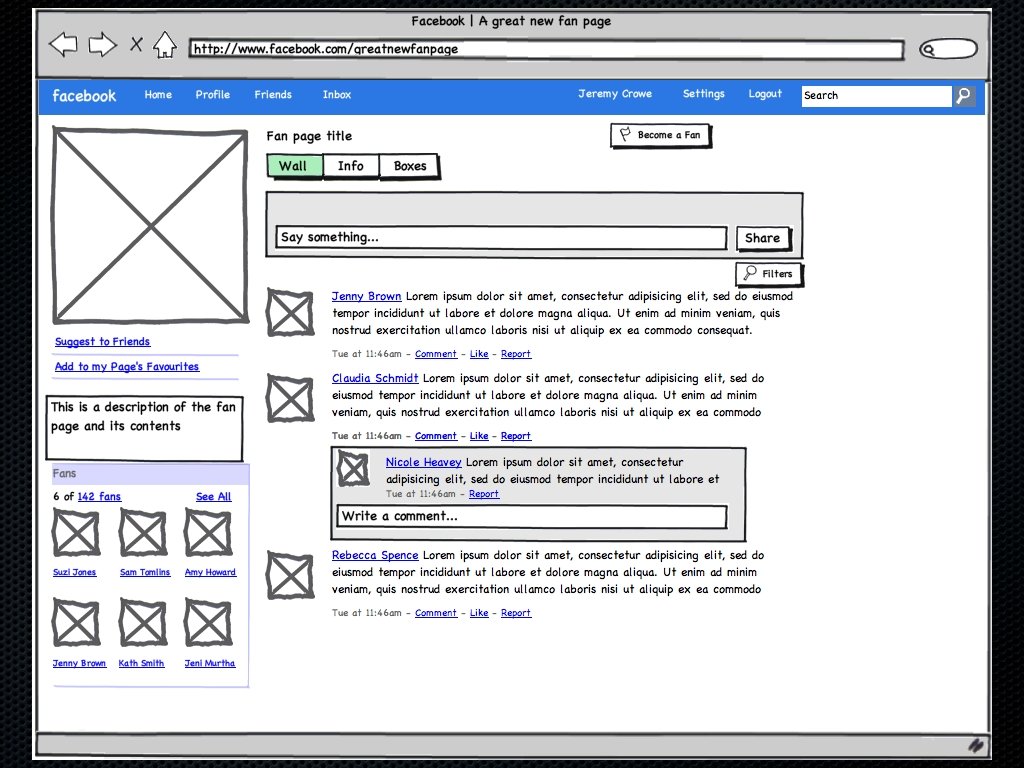Click Report under Claudia Schmidt's post
Image resolution: width=1024 pixels, height=768 pixels.
pos(516,436)
